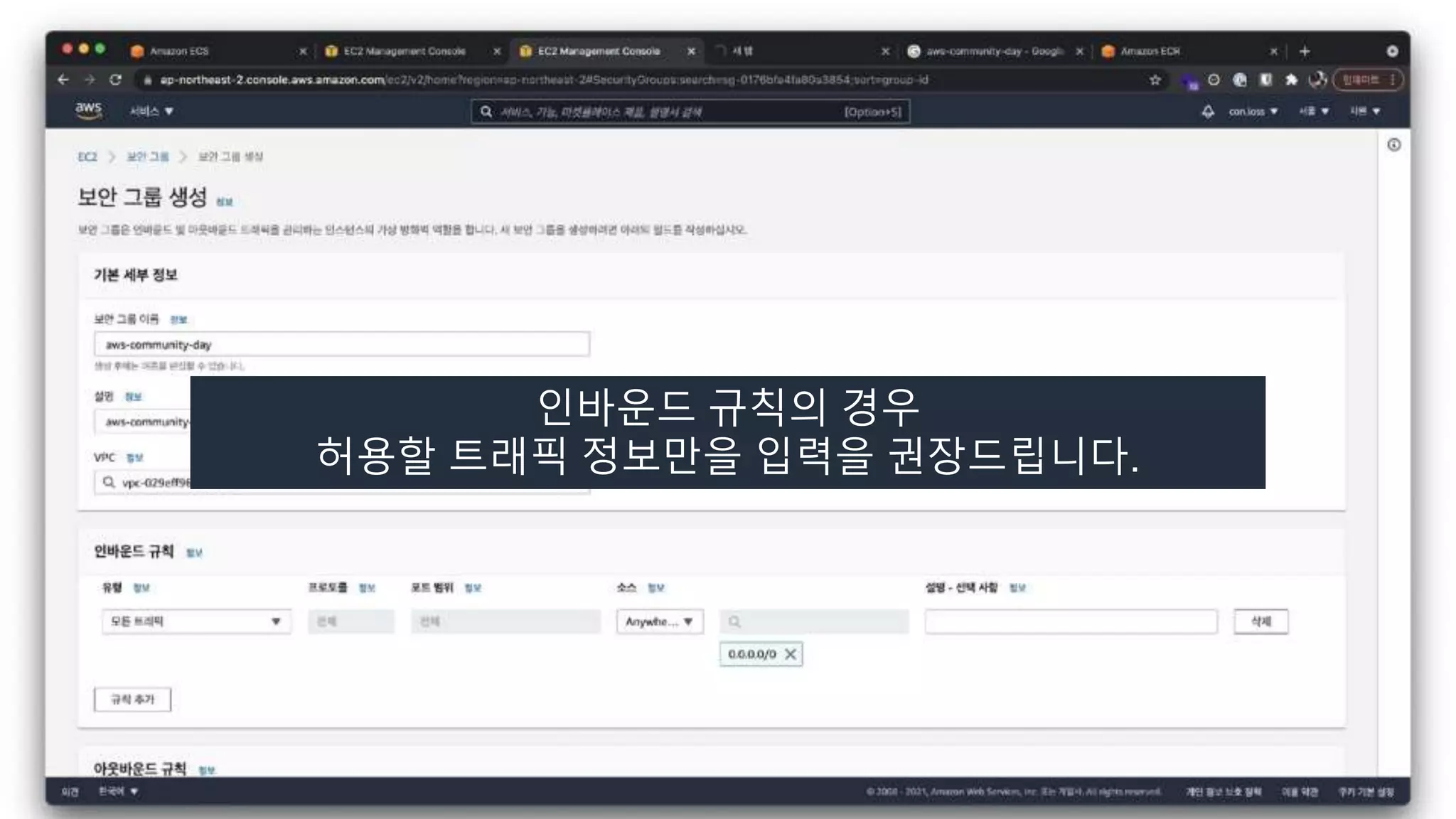Viewport: 1456px width, 819px height.
Task: Click the magnifier in the VPC field
Action: coord(109,483)
